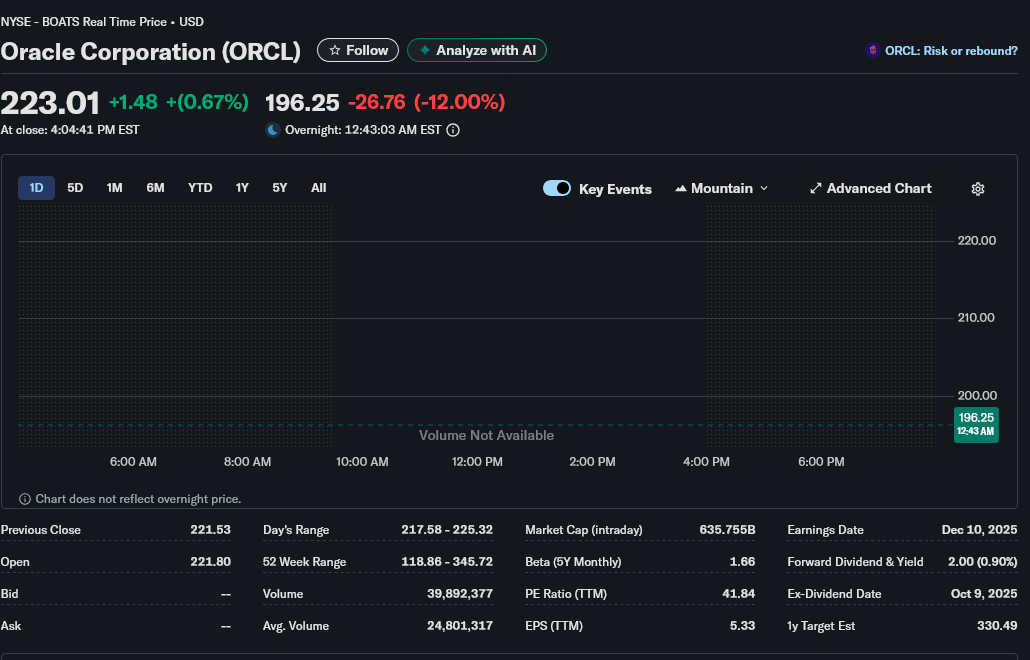Click the overnight moon icon
This screenshot has height=660, width=1030.
(x=273, y=130)
